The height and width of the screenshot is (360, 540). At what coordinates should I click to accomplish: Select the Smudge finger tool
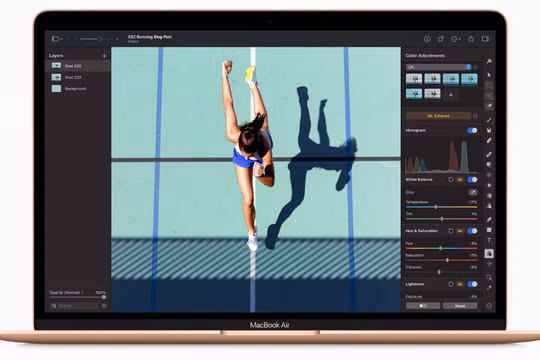[489, 206]
